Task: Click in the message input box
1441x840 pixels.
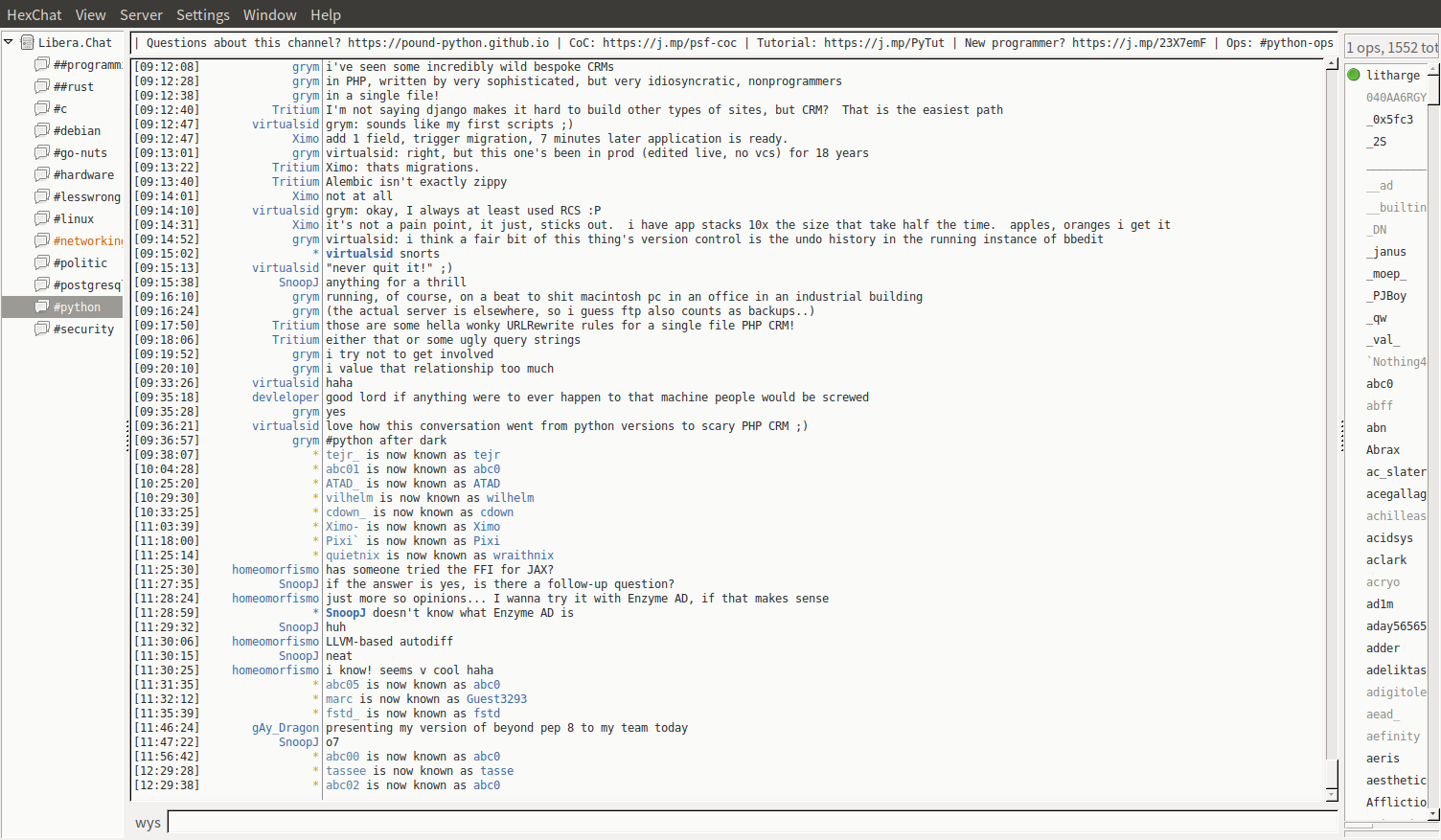Action: tap(747, 822)
